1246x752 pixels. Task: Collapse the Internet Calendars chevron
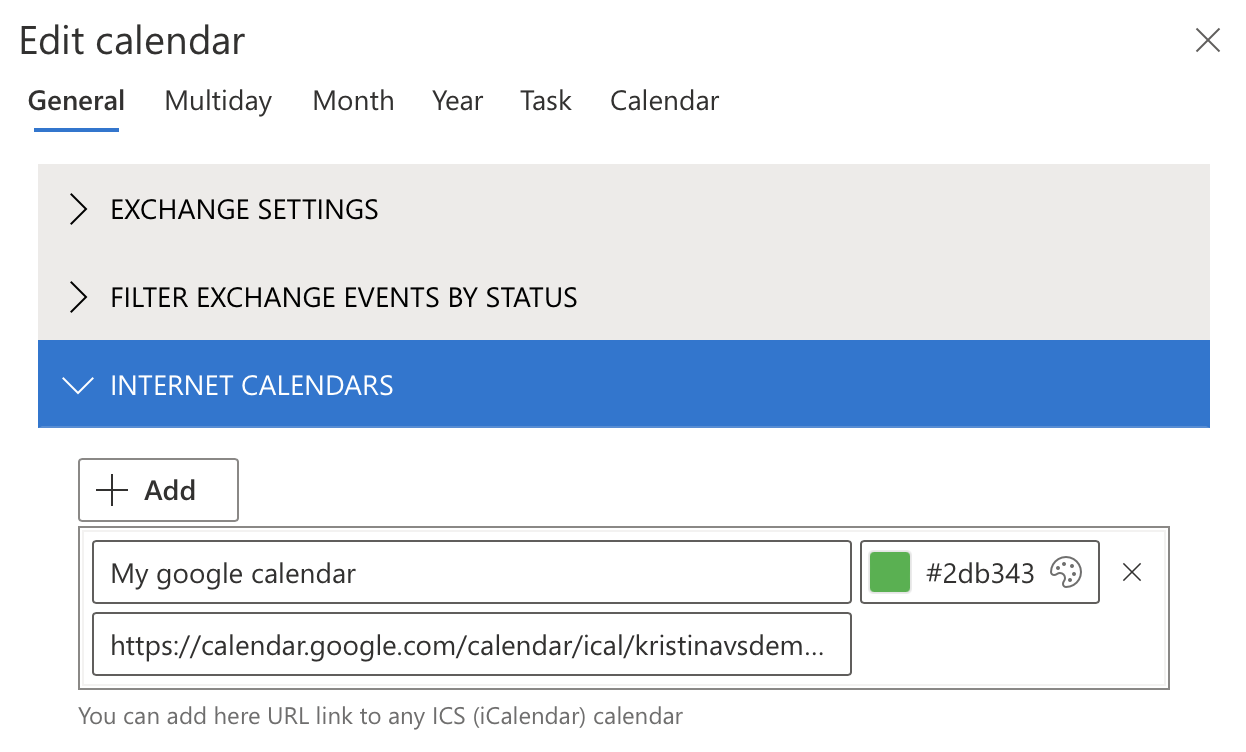[x=77, y=386]
